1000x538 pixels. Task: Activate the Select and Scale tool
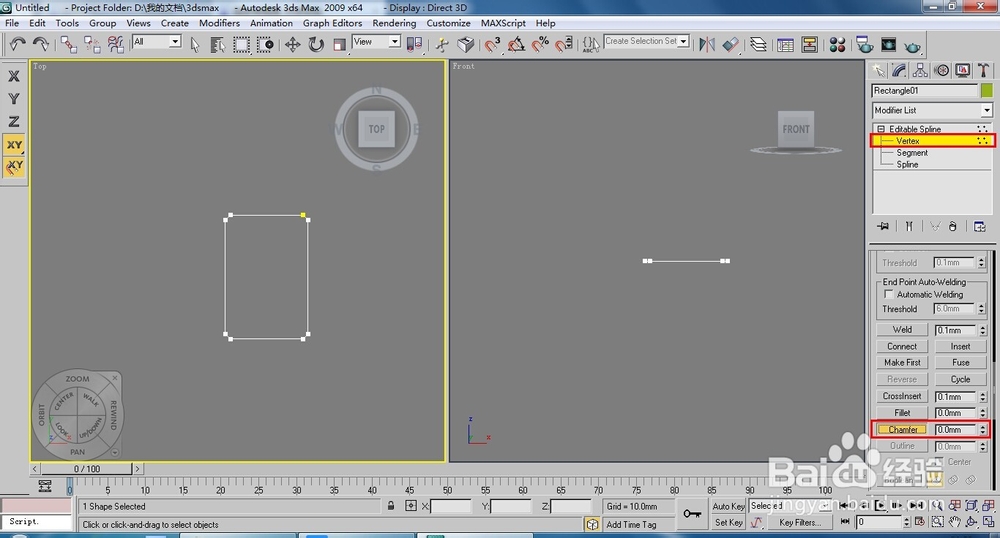pos(339,44)
